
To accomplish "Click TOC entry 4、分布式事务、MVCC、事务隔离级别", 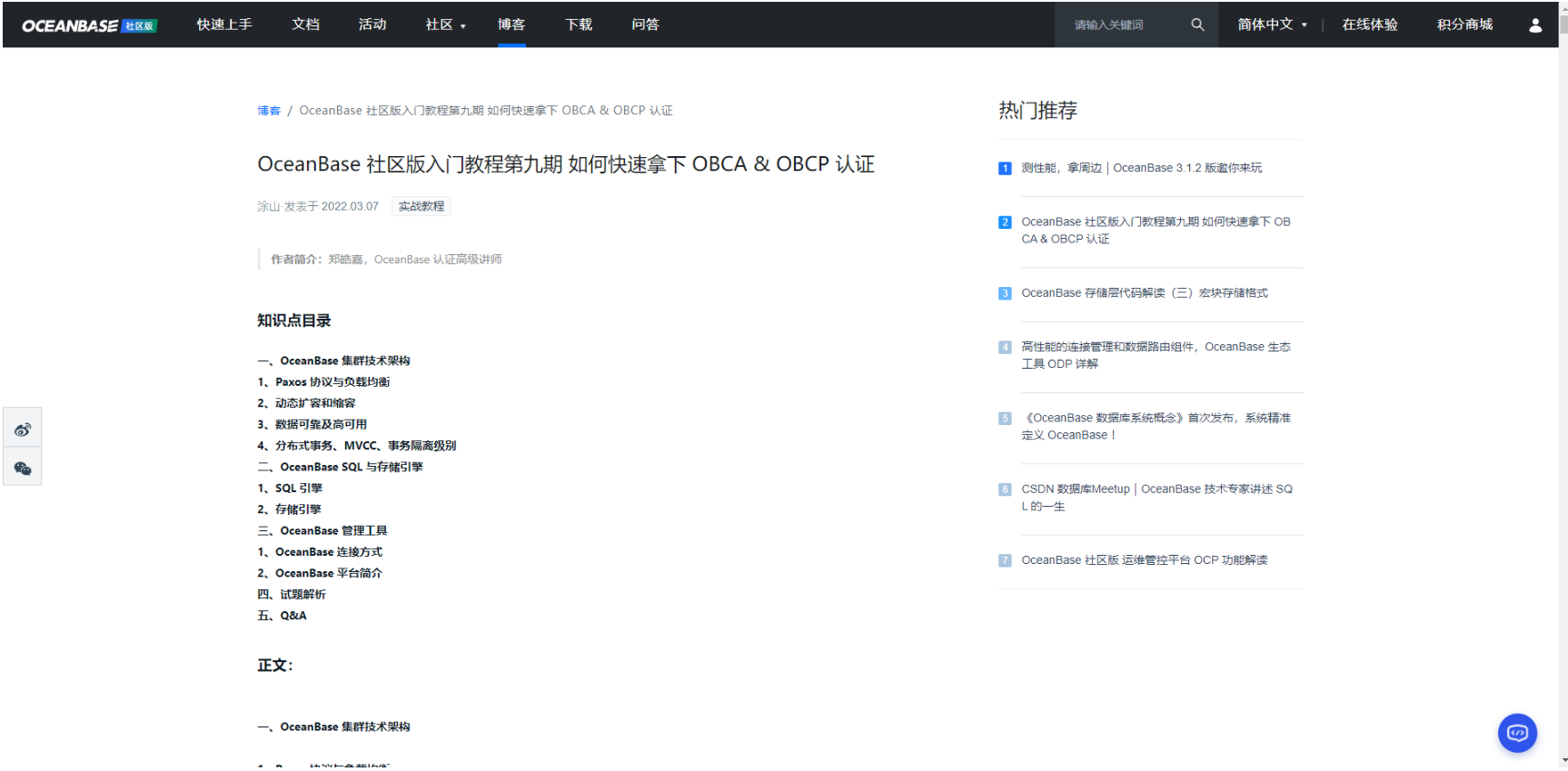I will (356, 446).
